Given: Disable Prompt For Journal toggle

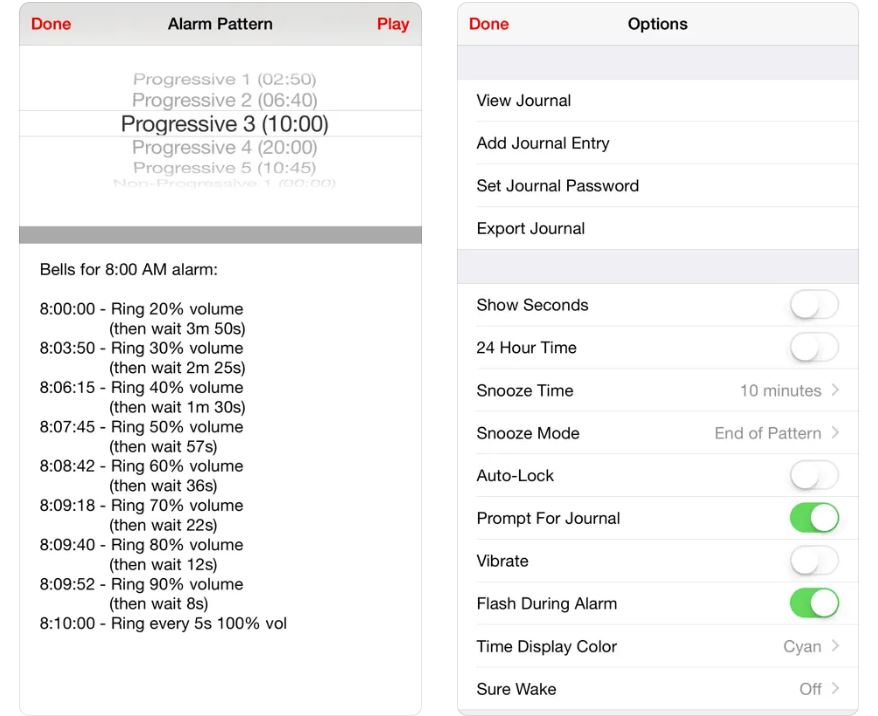Looking at the screenshot, I should 813,518.
